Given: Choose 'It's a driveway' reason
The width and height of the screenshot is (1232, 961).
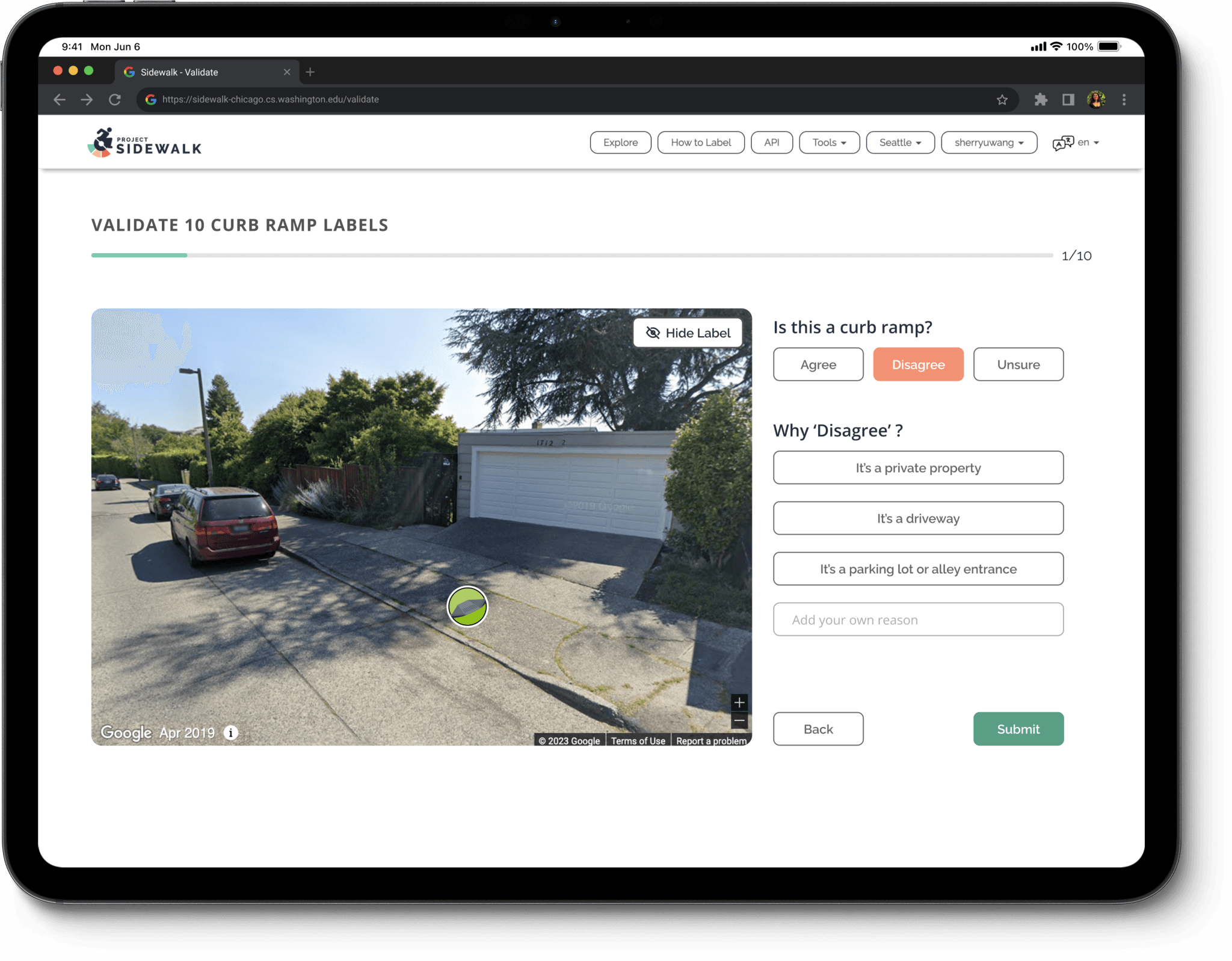Looking at the screenshot, I should click(x=918, y=518).
